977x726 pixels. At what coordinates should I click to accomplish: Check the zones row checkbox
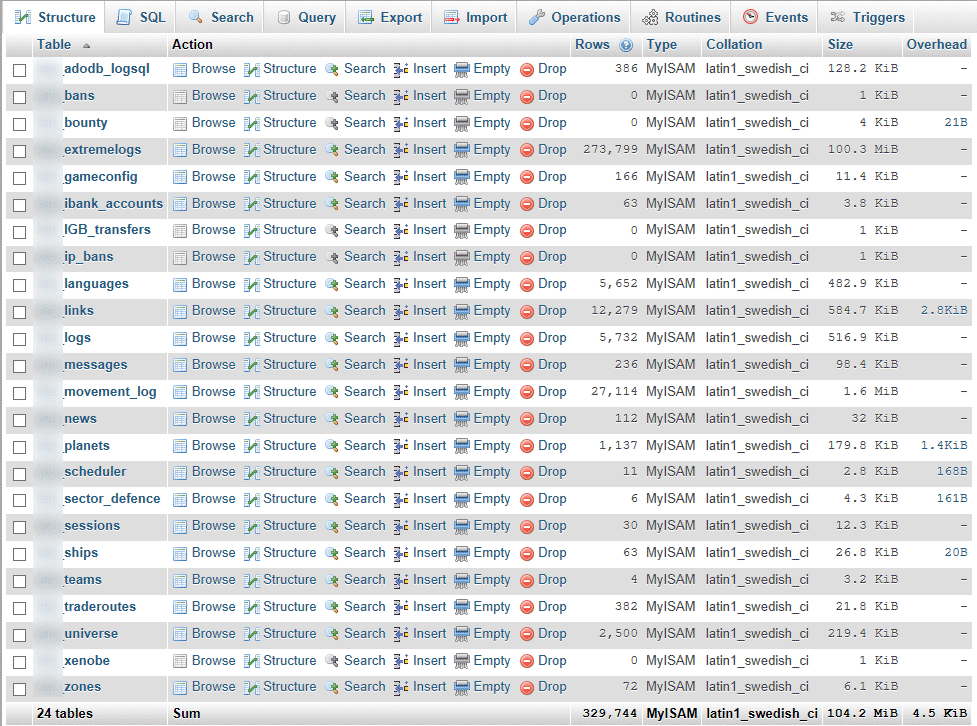[19, 689]
